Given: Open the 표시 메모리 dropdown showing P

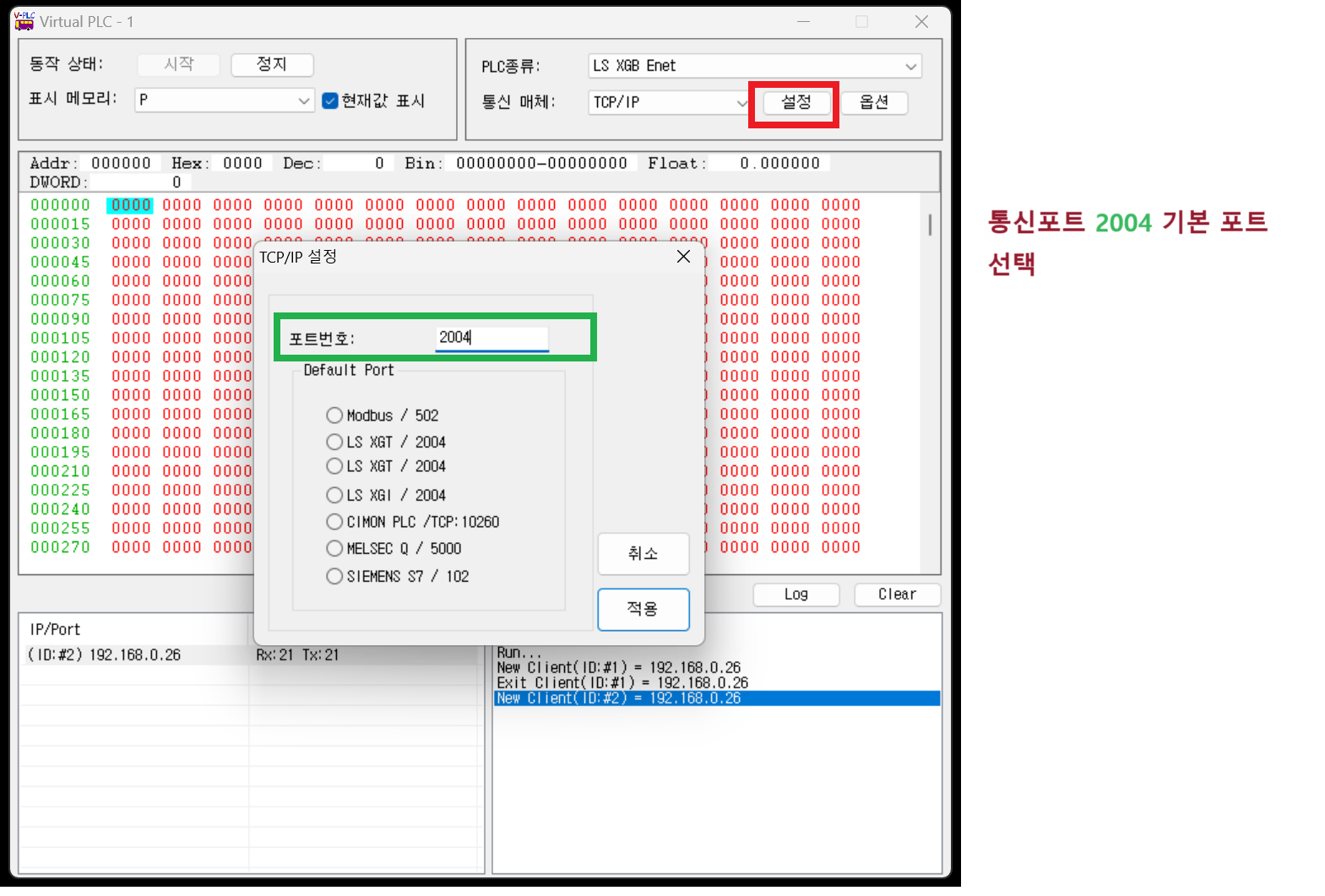Looking at the screenshot, I should point(225,100).
